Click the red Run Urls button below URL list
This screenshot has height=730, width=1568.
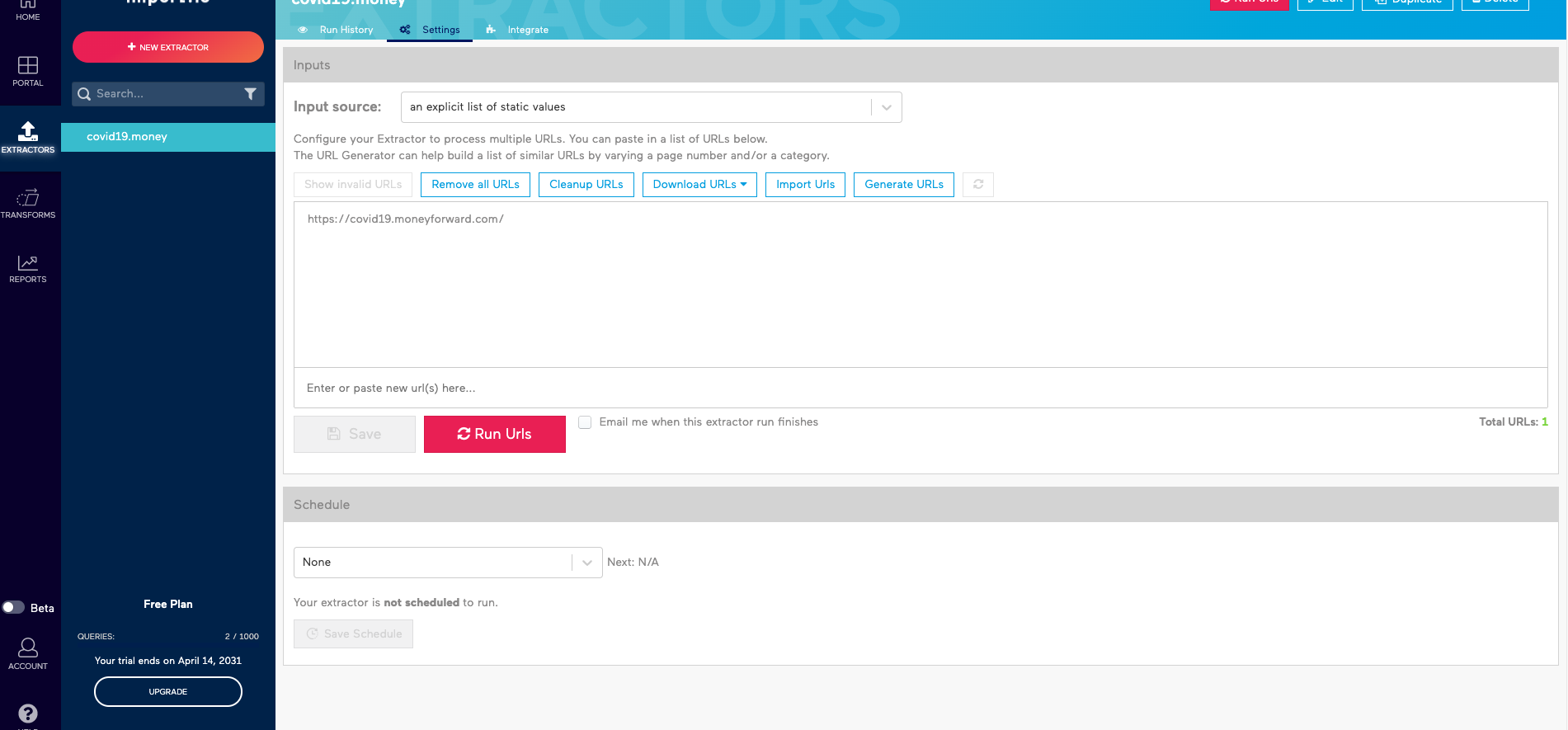click(495, 434)
